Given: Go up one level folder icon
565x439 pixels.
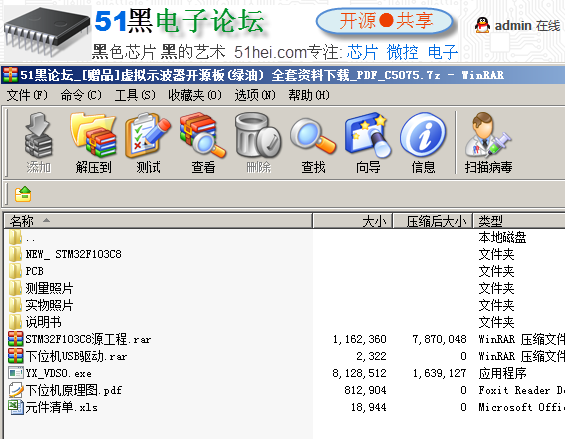Looking at the screenshot, I should click(23, 194).
